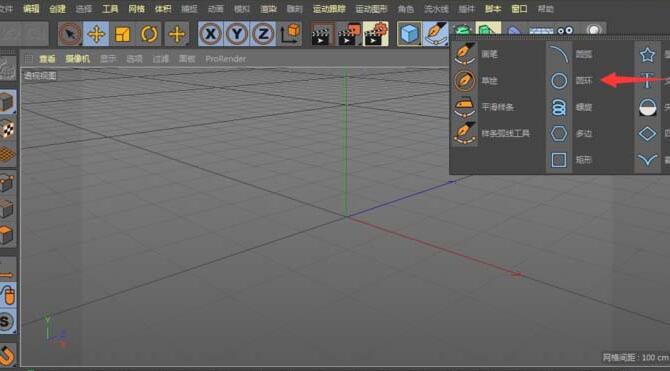670x371 pixels.
Task: Open the 脚本 Script menu
Action: (x=493, y=9)
